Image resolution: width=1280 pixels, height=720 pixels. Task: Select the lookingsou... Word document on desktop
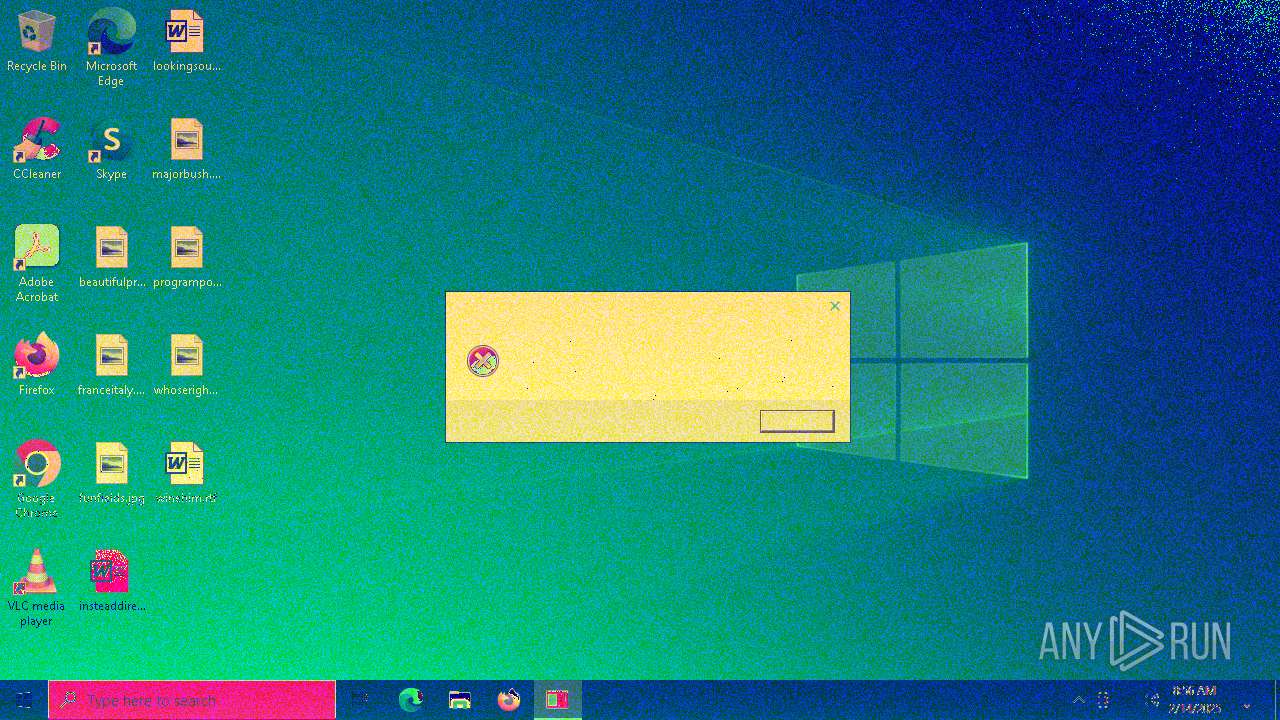(186, 42)
